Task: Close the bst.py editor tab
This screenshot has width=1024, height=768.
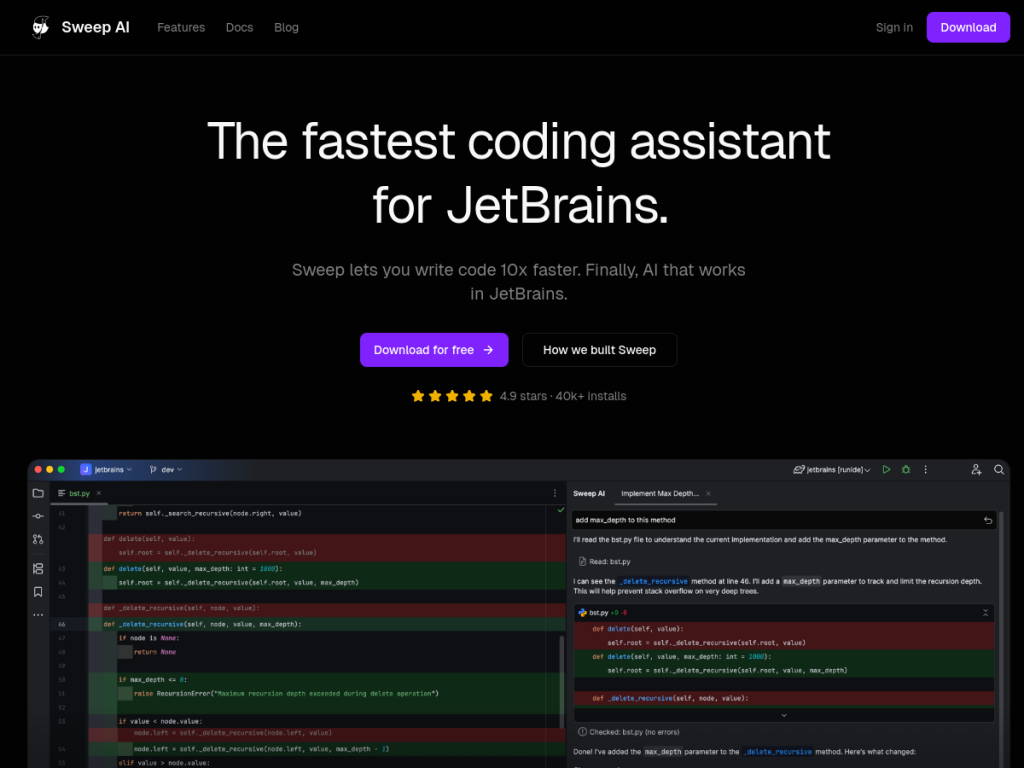Action: point(99,493)
